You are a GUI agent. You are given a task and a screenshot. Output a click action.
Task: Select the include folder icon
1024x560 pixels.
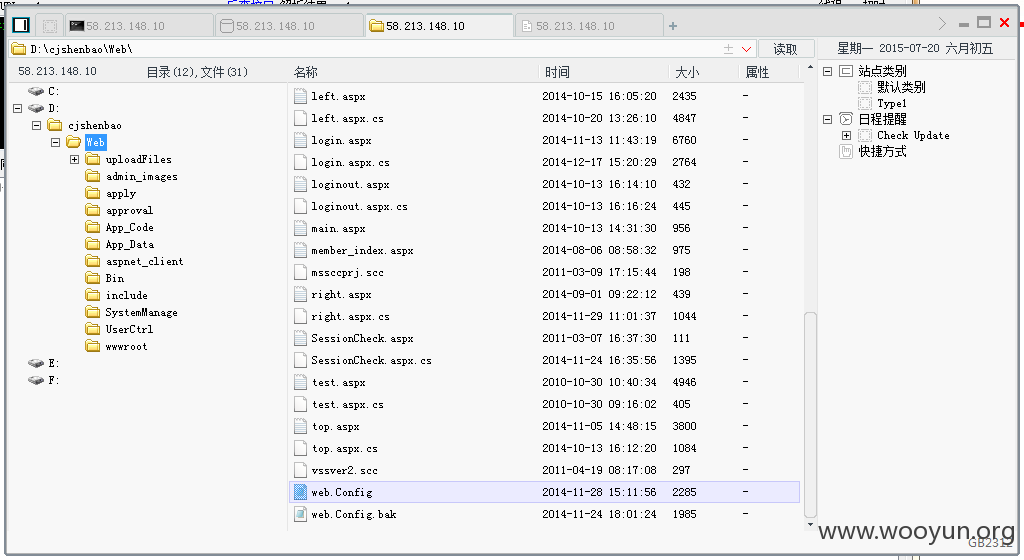coord(93,295)
